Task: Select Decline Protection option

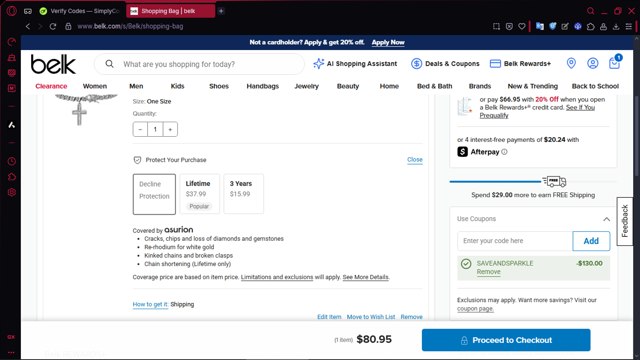Action: coord(154,194)
